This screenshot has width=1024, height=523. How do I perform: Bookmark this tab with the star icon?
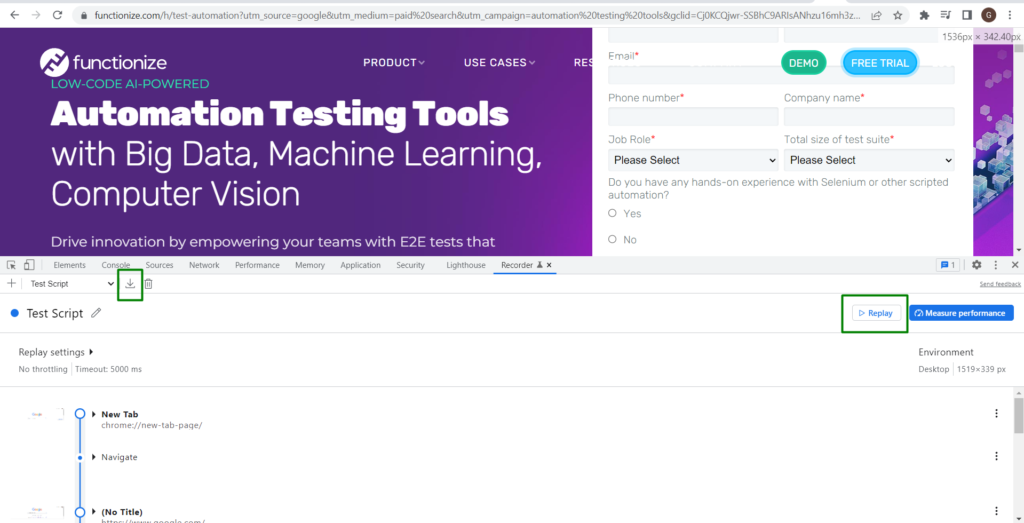coord(898,14)
